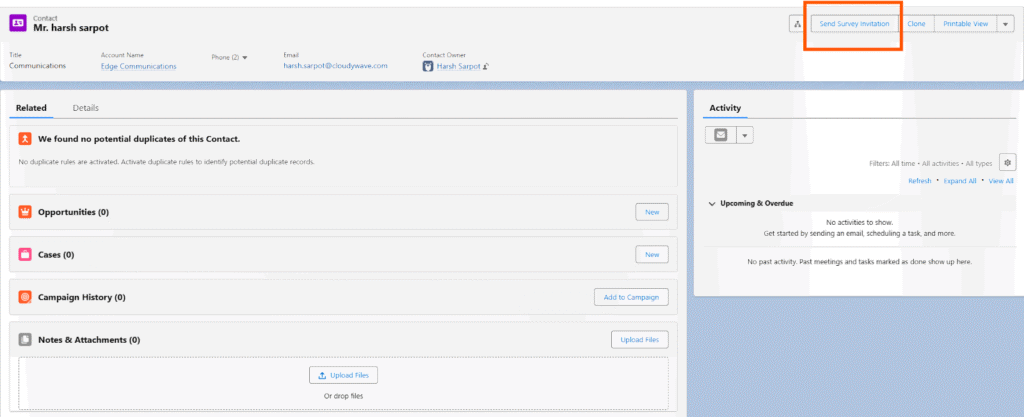Open dropdown arrow next to email button
The width and height of the screenshot is (1024, 417).
[746, 135]
